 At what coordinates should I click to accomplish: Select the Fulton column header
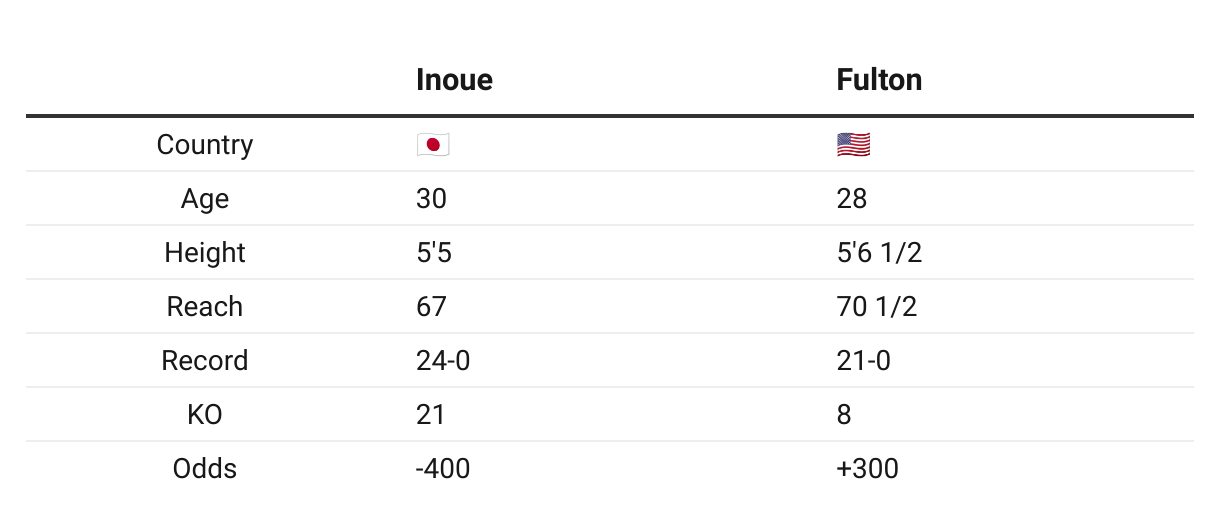[x=879, y=80]
